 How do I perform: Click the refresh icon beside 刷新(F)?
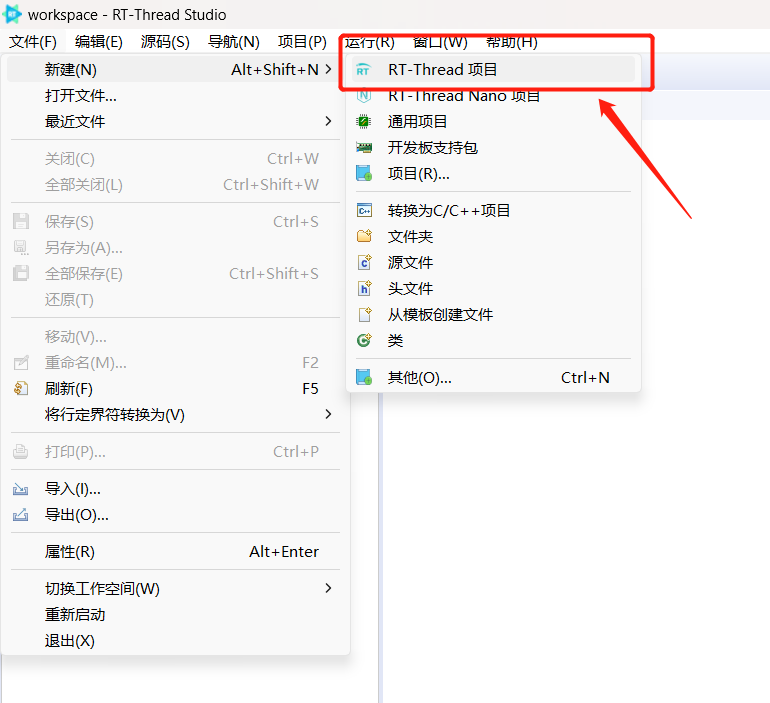point(21,388)
